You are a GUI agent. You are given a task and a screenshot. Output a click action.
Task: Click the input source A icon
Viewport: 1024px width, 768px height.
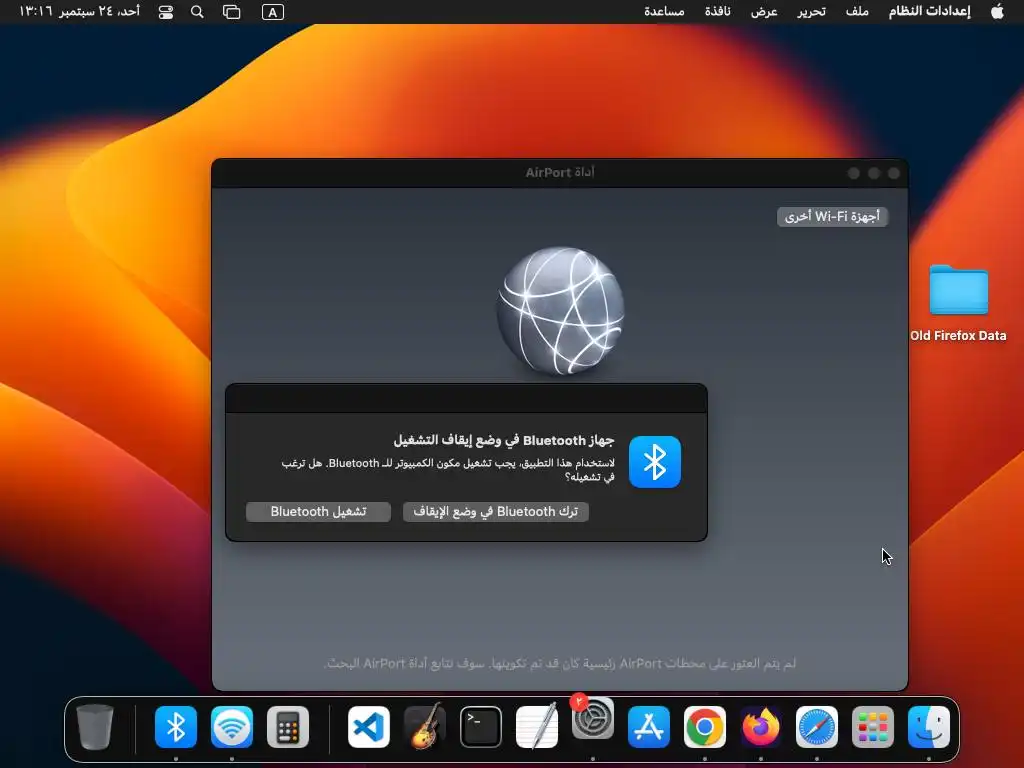[x=272, y=12]
